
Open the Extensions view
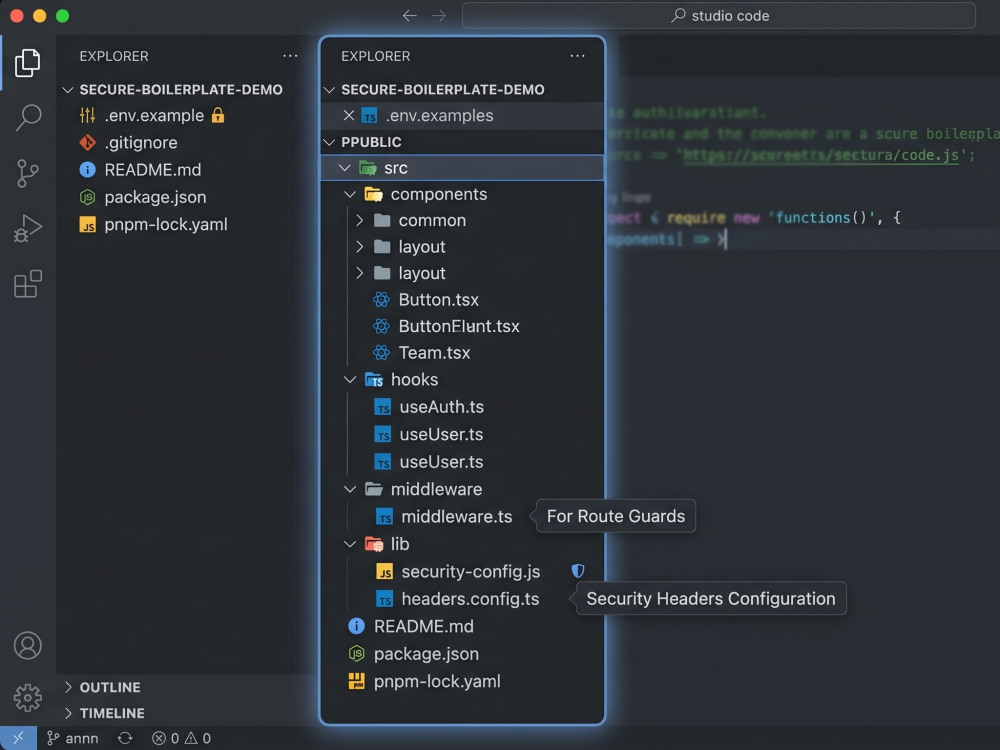(x=27, y=284)
